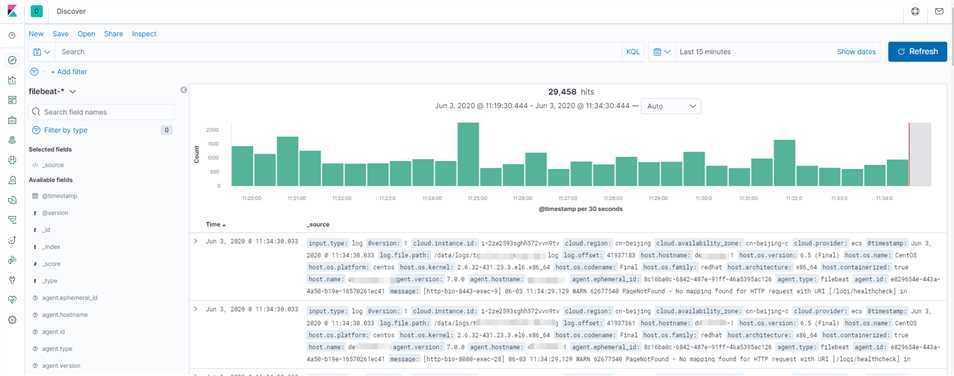
Task: Open Visualize from the side navigation
Action: (12, 80)
